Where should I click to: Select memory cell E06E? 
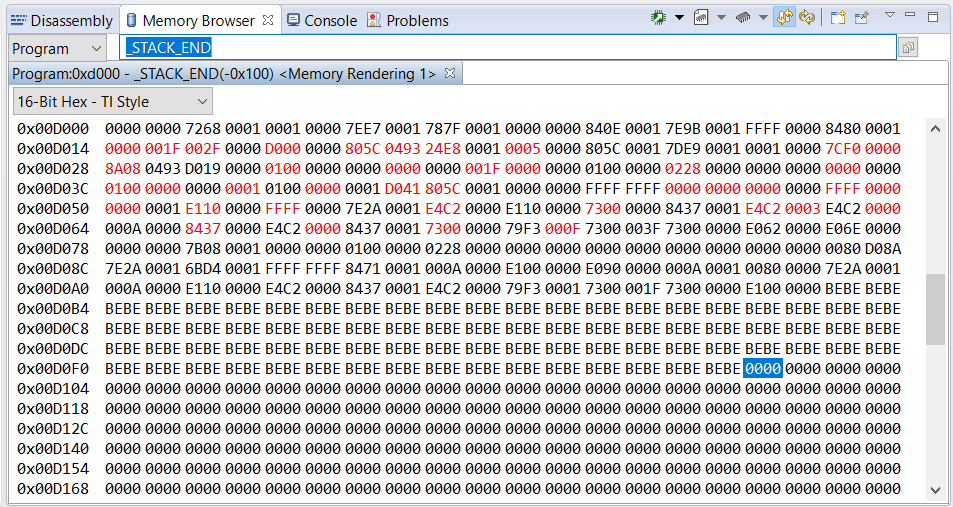pyautogui.click(x=843, y=229)
